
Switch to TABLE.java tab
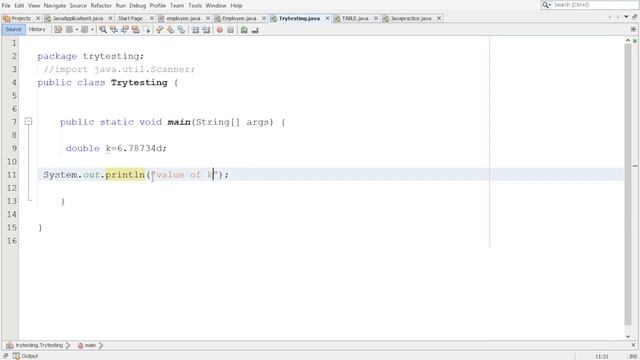pyautogui.click(x=355, y=18)
